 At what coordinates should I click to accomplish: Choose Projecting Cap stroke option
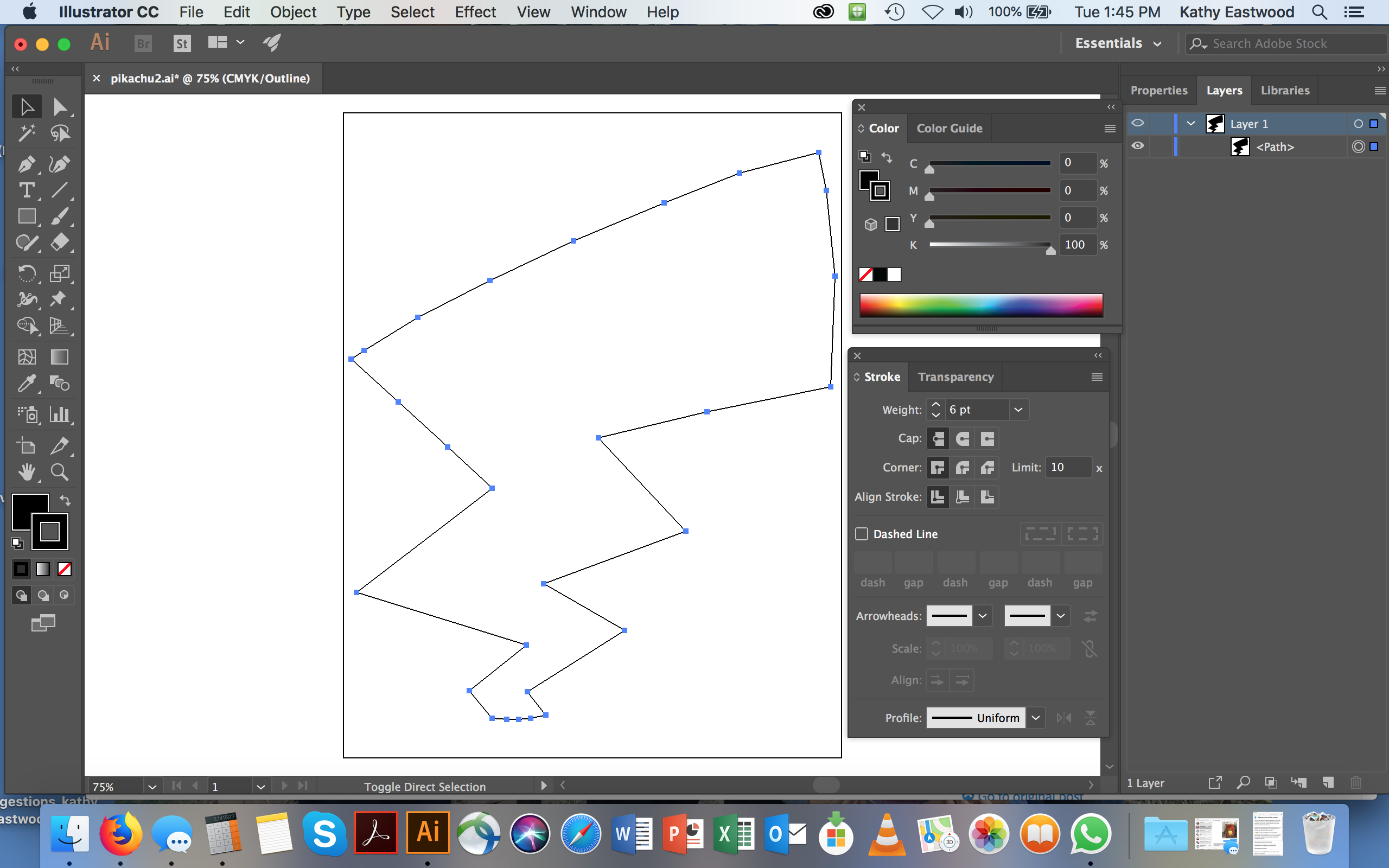(x=987, y=438)
